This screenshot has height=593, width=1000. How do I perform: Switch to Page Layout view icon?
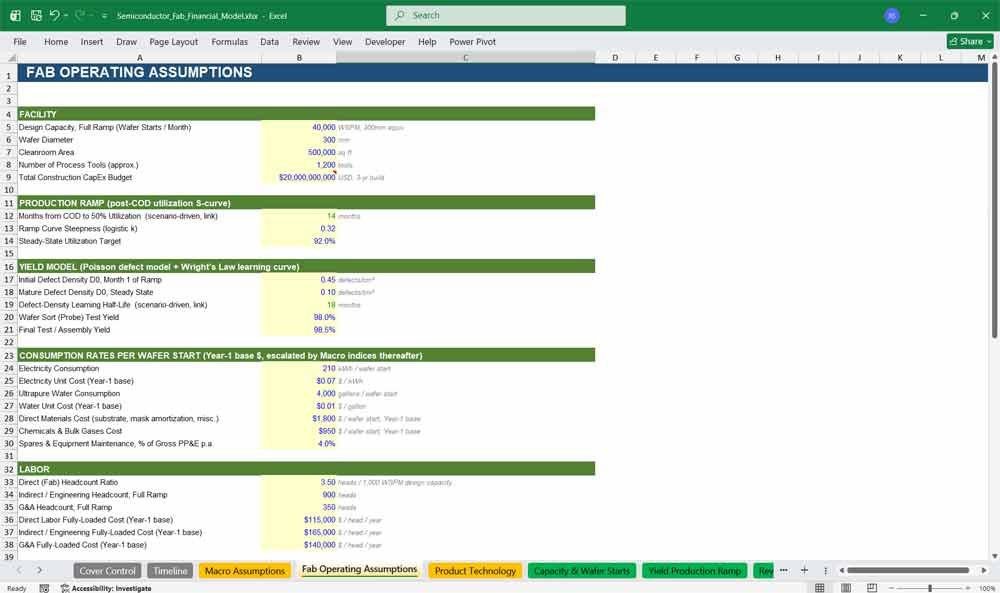click(846, 588)
